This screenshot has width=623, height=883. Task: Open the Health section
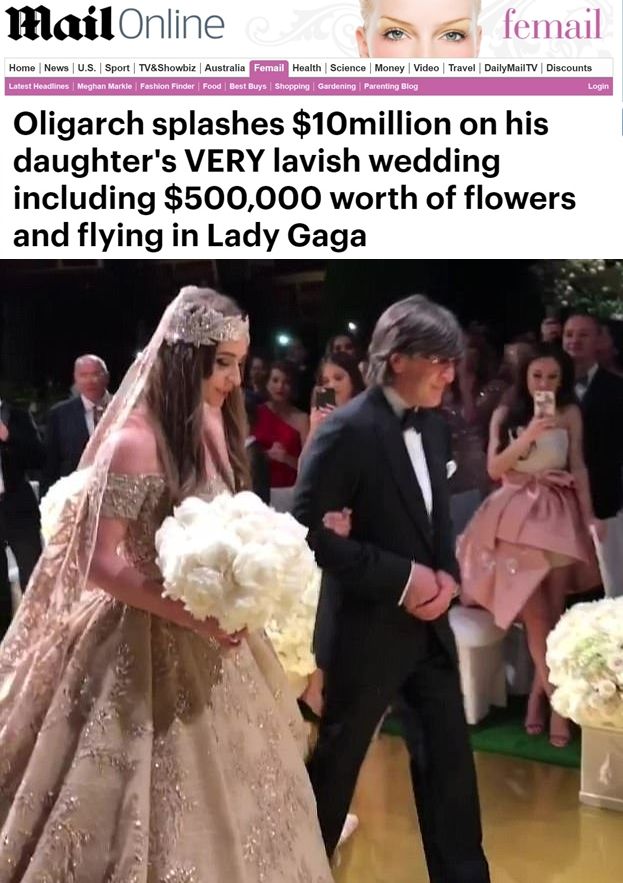[306, 68]
